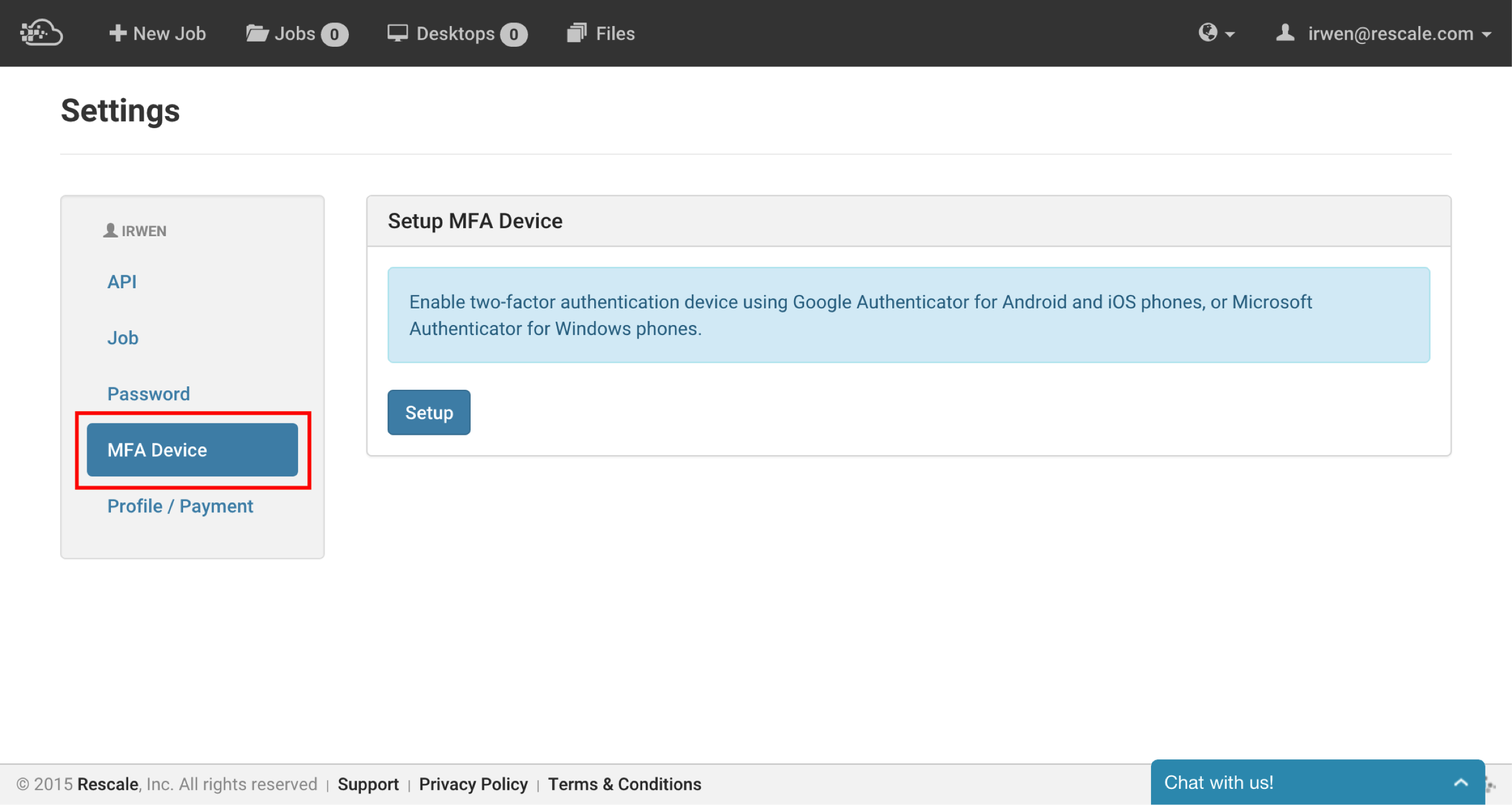Expand the Chat with us chevron
This screenshot has width=1512, height=805.
click(x=1461, y=782)
